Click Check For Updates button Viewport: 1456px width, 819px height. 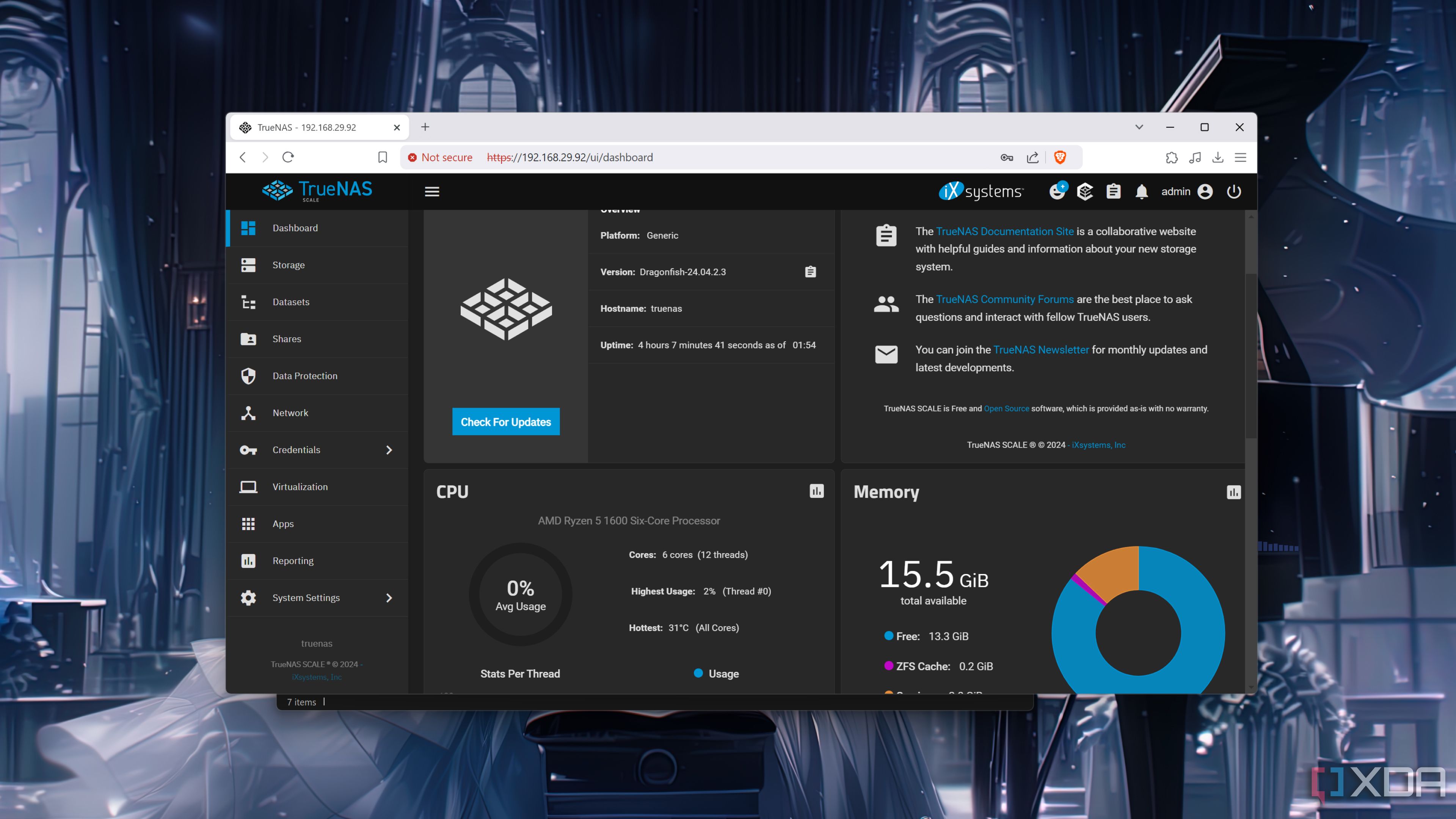[x=506, y=421]
